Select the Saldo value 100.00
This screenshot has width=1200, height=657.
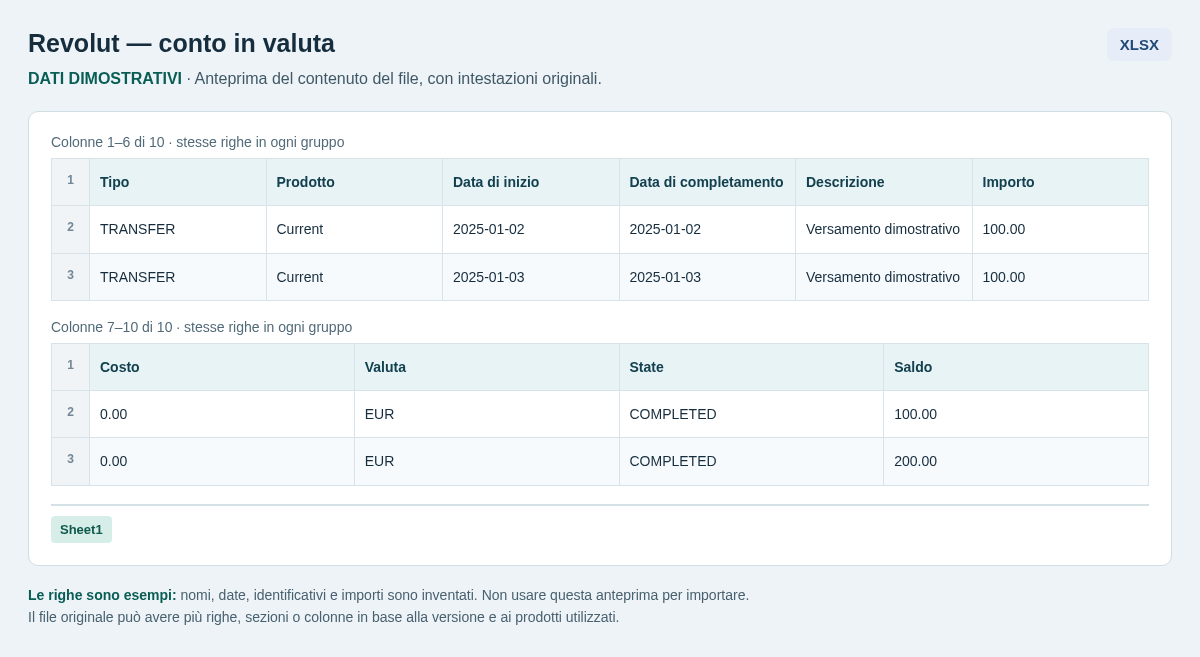(x=1016, y=414)
